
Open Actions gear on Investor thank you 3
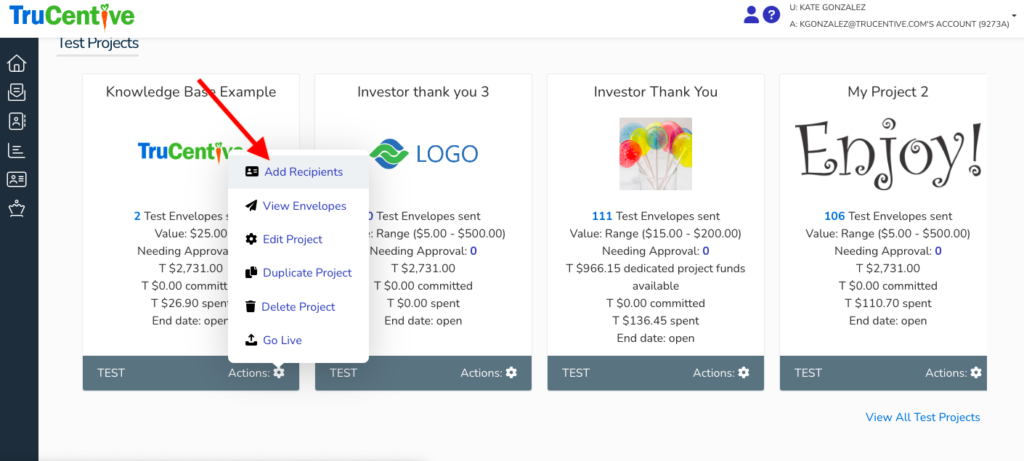pyautogui.click(x=511, y=373)
